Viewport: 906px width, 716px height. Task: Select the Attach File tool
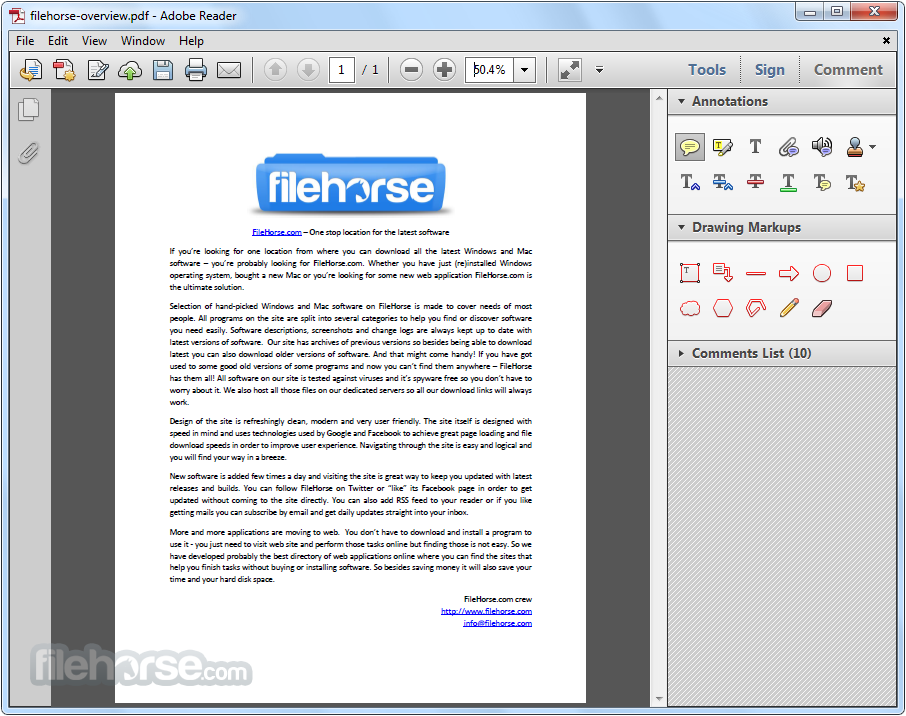(788, 147)
